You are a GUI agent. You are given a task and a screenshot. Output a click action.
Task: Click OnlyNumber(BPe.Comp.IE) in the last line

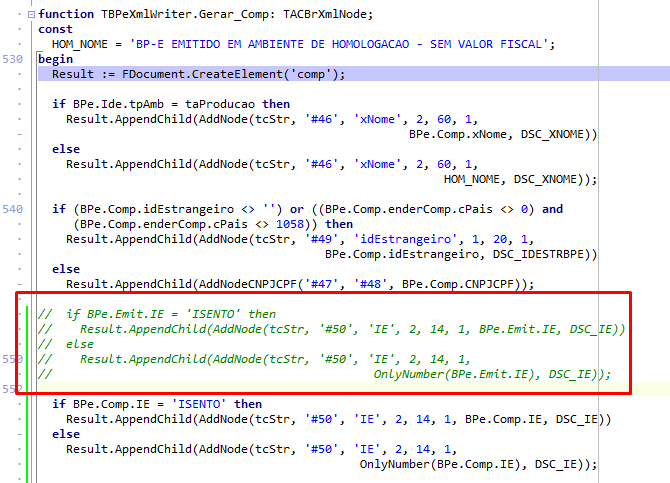[440, 464]
